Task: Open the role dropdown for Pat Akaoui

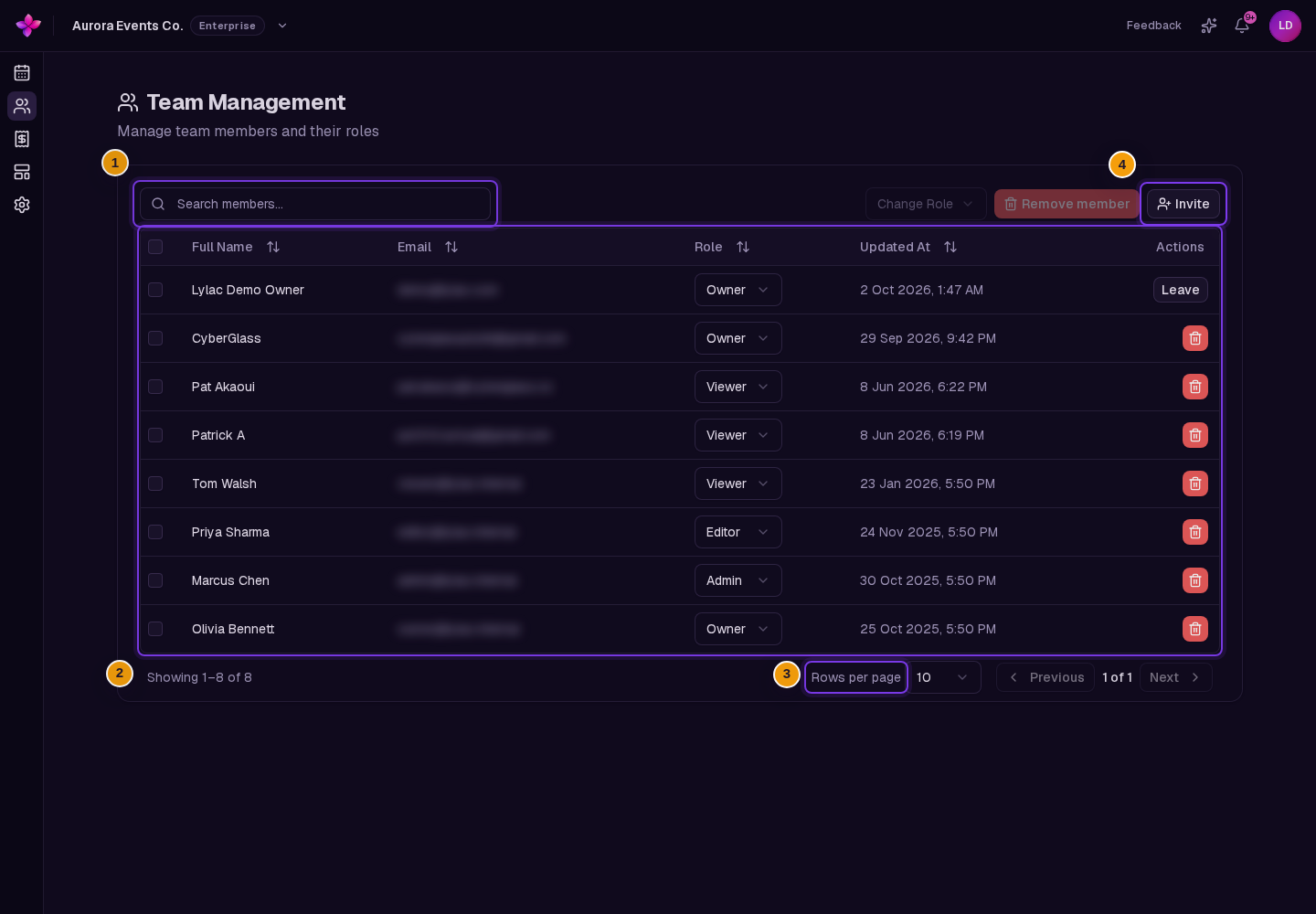Action: (738, 387)
